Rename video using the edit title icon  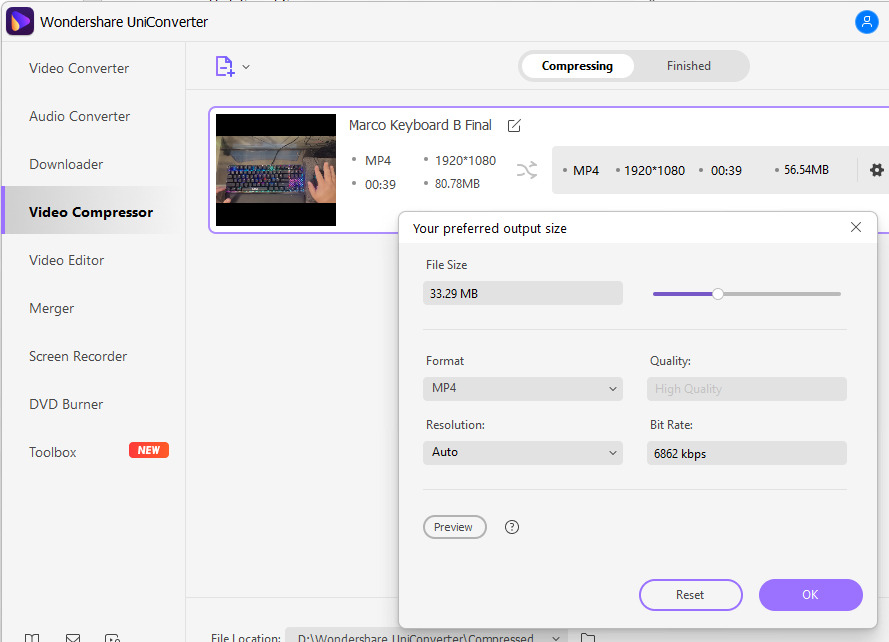514,125
